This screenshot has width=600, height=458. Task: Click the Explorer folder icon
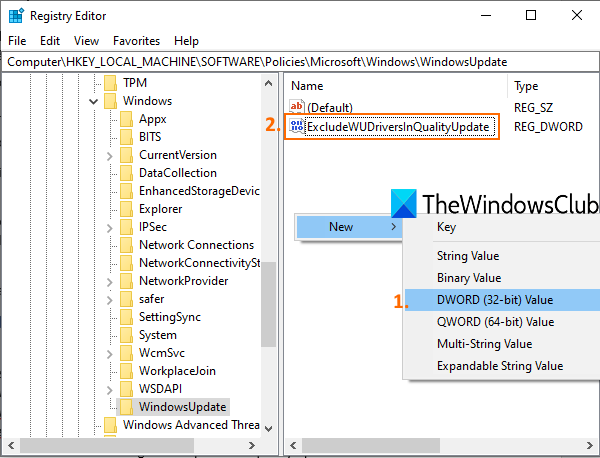pyautogui.click(x=126, y=209)
